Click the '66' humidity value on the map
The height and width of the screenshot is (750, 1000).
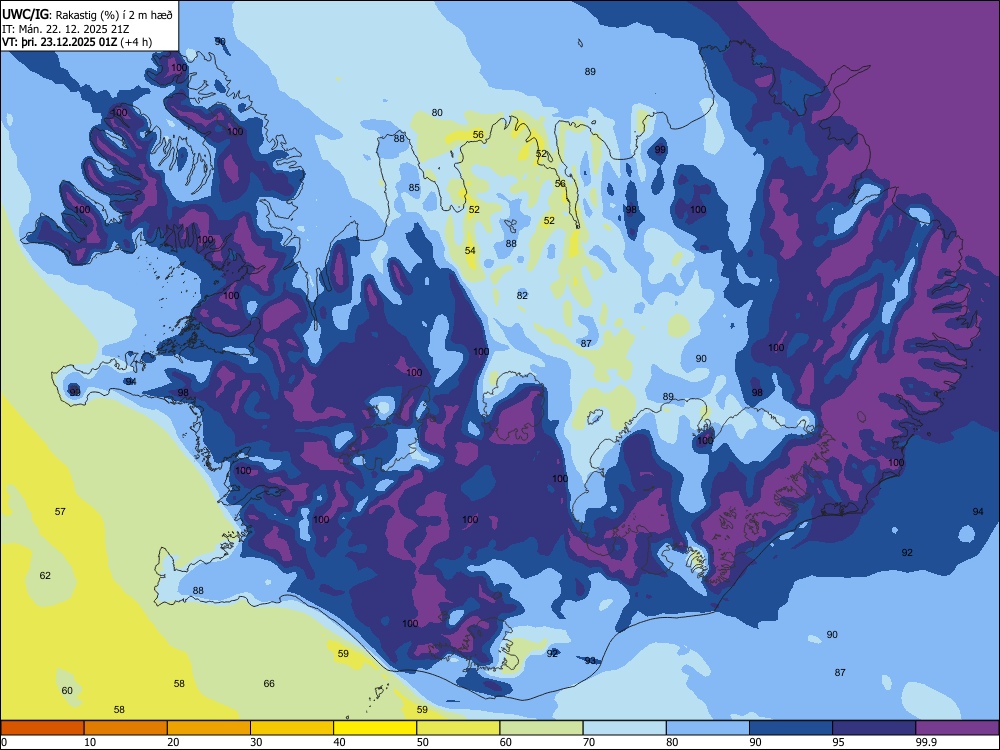point(269,684)
